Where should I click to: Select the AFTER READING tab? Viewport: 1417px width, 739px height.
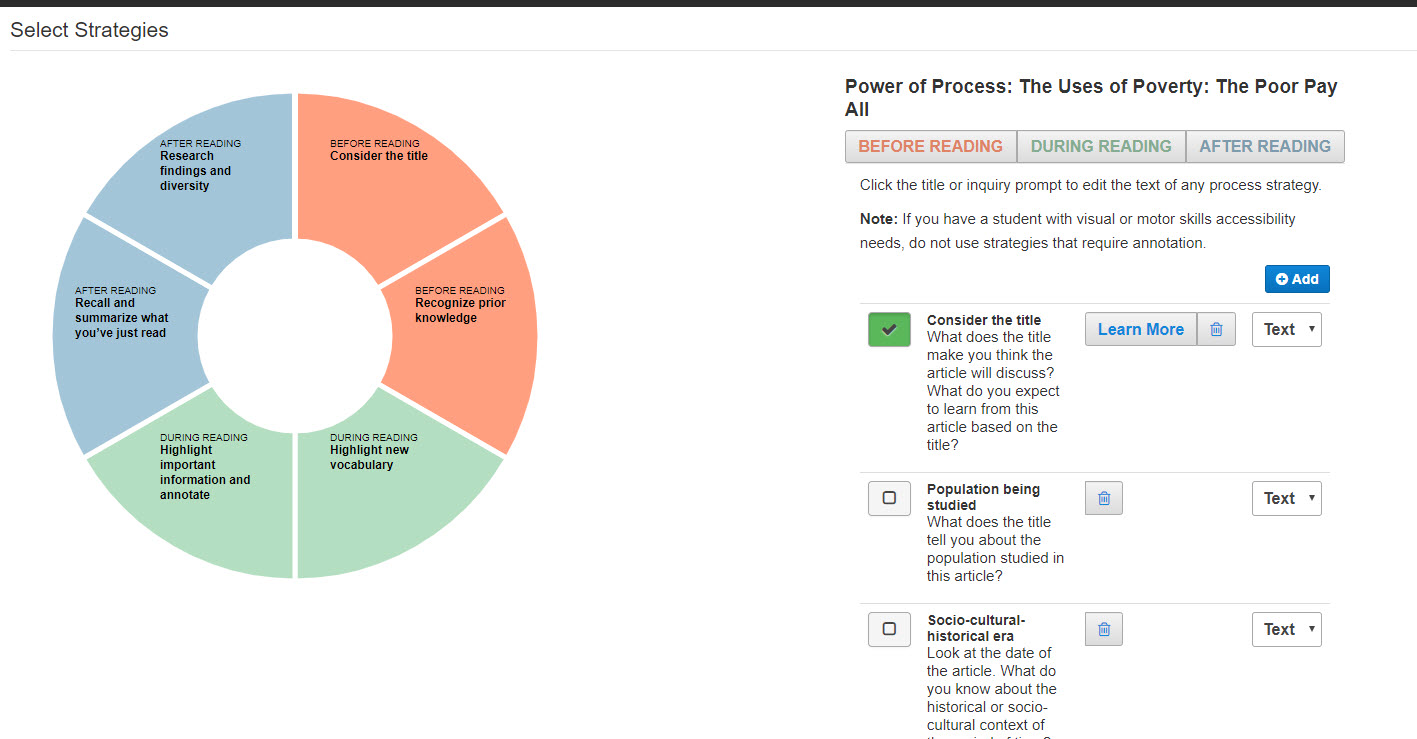(1265, 146)
